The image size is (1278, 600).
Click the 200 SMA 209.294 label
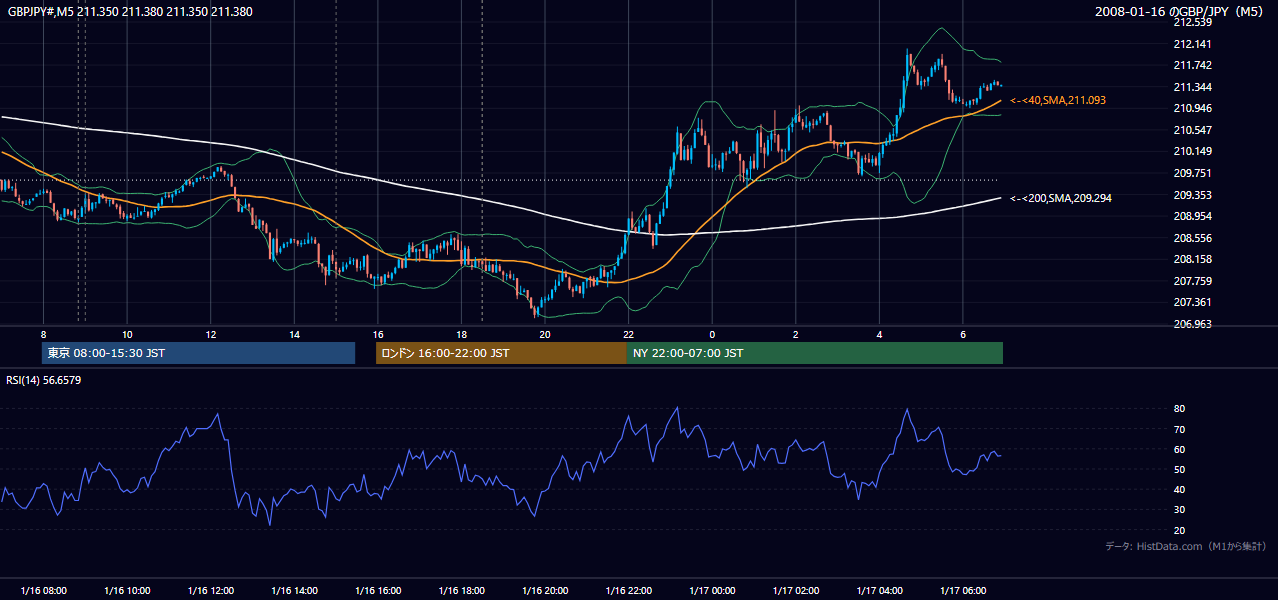1061,199
